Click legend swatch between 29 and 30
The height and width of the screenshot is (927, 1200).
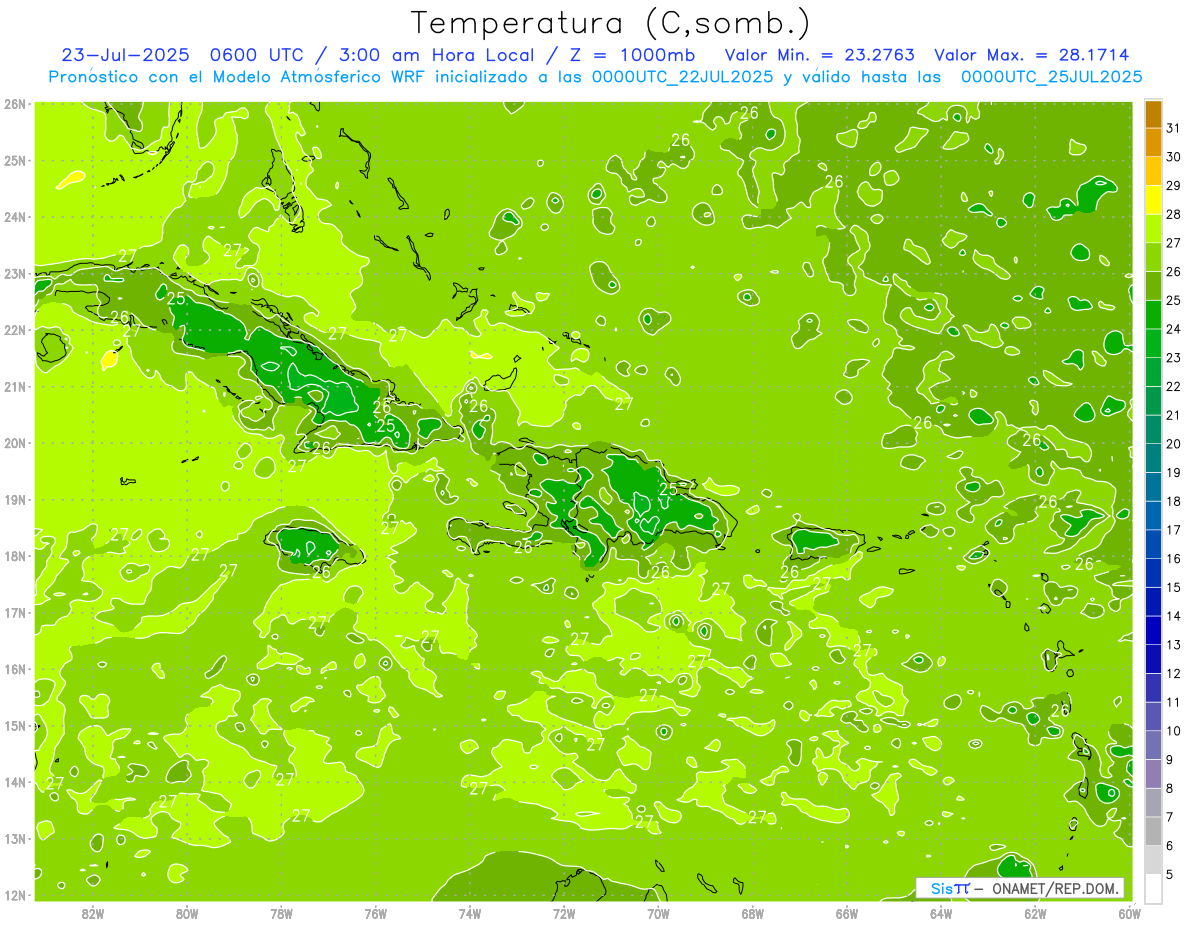1153,171
